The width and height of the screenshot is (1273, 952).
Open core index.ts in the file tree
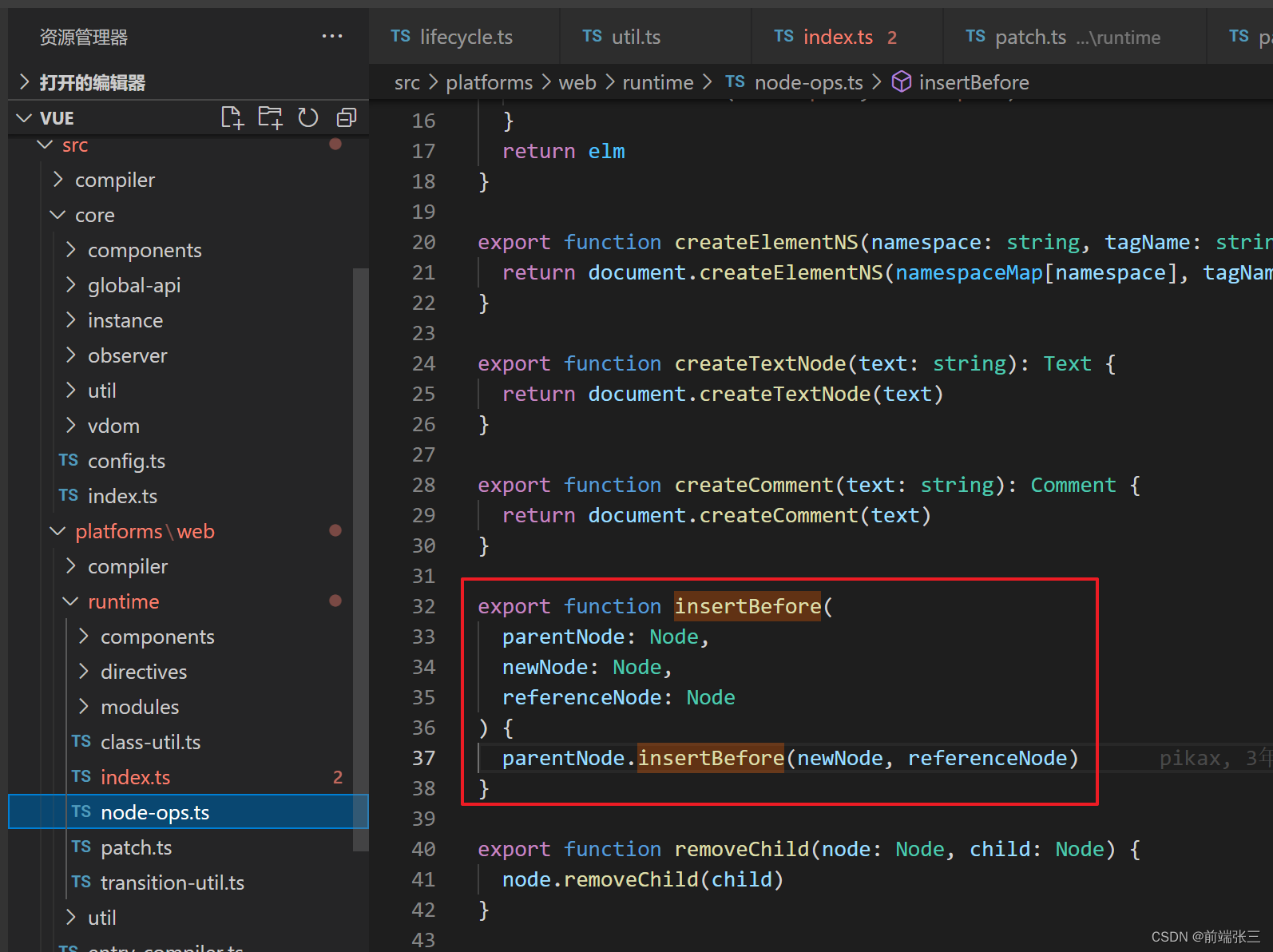click(188, 496)
